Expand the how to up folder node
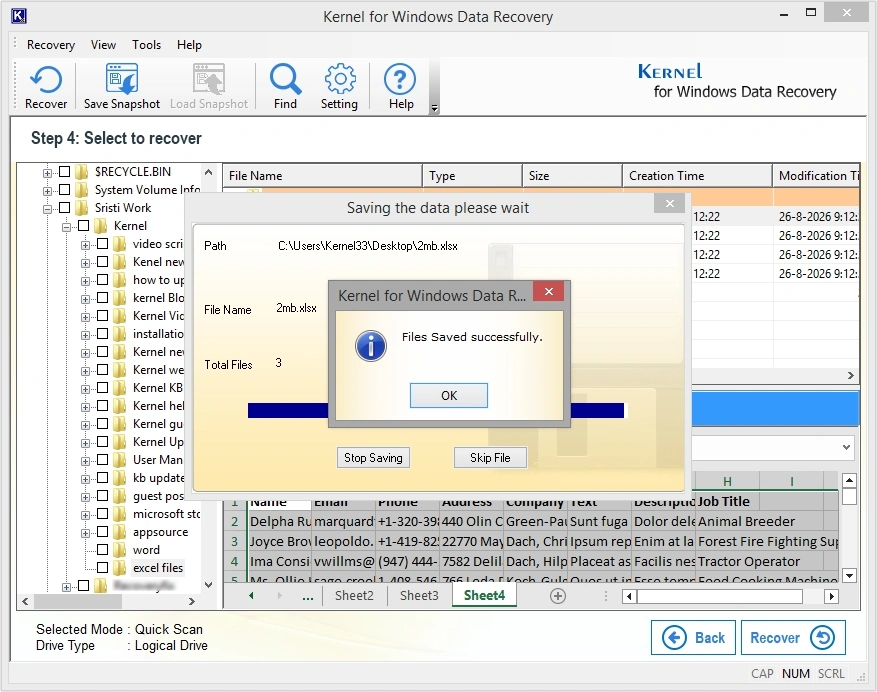Image resolution: width=877 pixels, height=692 pixels. [85, 281]
